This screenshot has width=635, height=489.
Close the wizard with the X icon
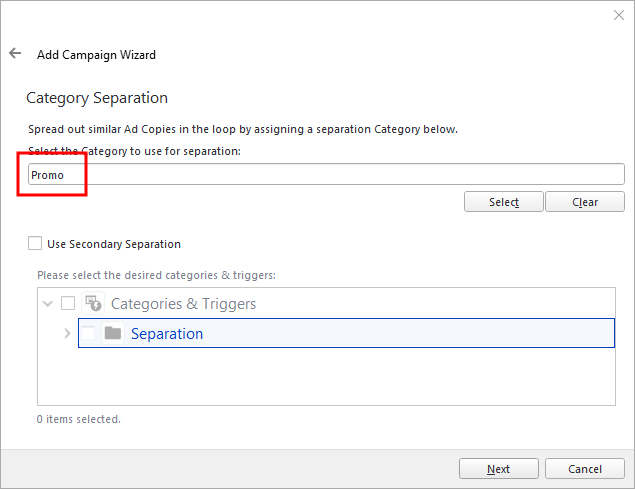coord(617,15)
